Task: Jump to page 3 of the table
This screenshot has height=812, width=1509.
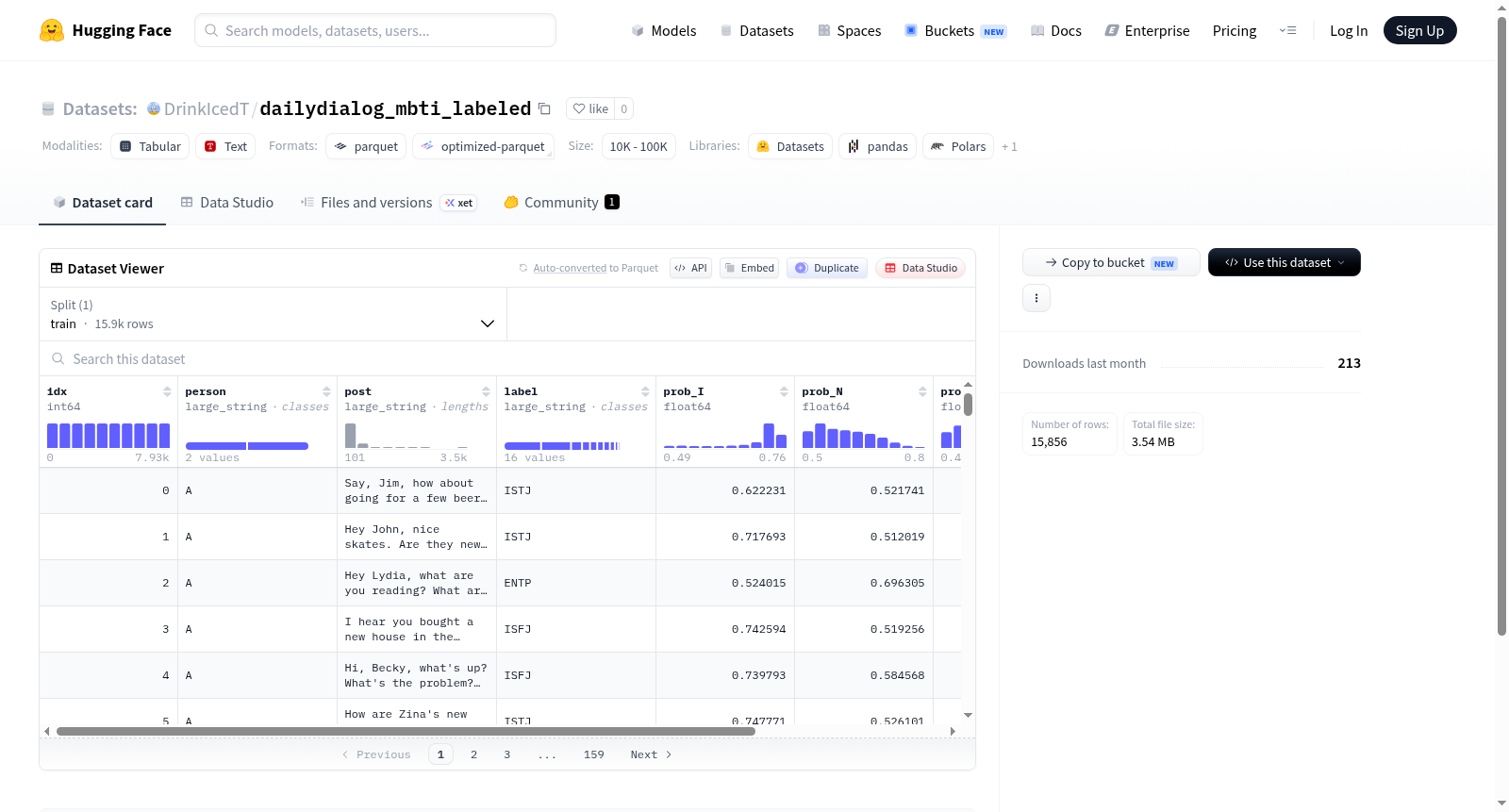Action: [506, 754]
